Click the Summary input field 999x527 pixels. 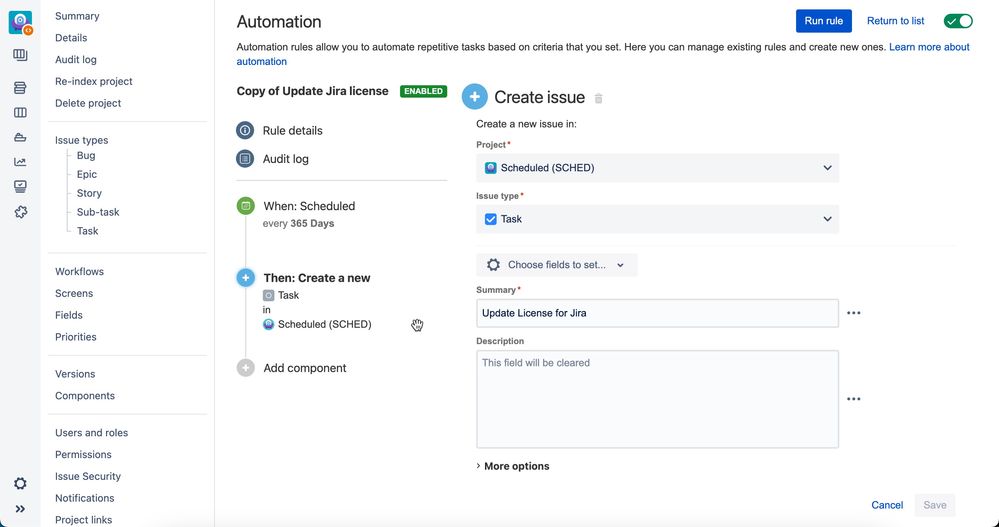pos(658,313)
